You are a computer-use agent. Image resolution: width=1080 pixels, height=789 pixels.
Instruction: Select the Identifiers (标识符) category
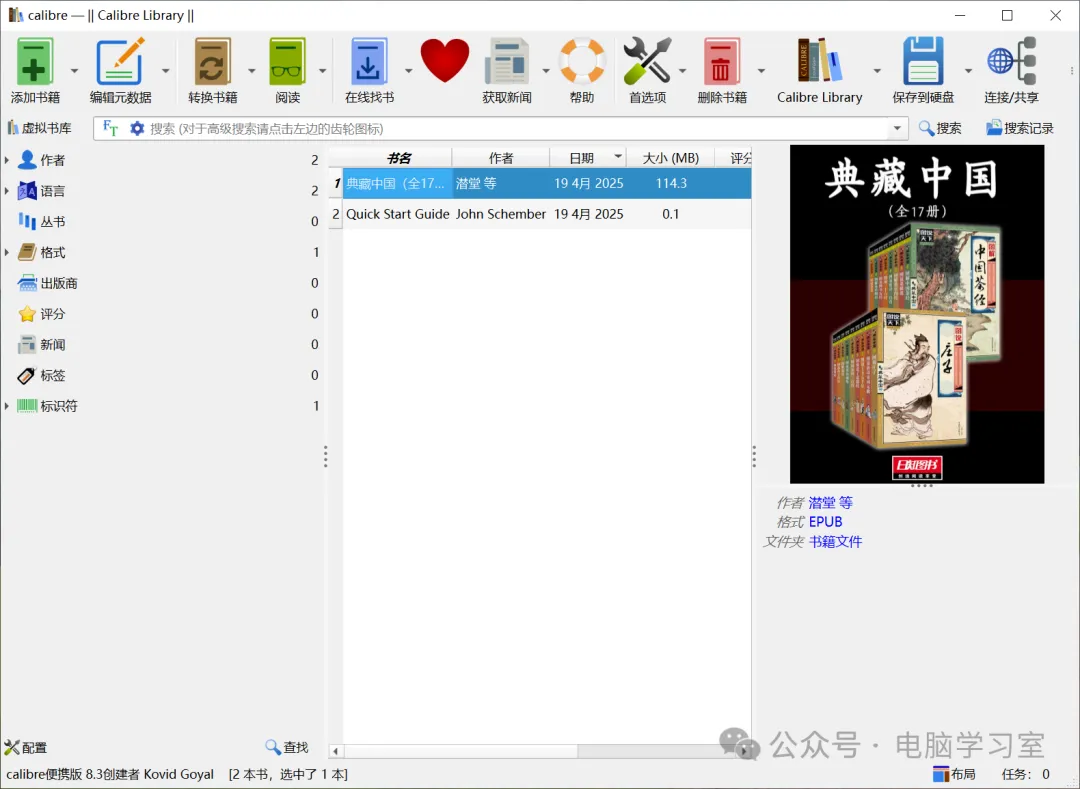click(x=59, y=406)
